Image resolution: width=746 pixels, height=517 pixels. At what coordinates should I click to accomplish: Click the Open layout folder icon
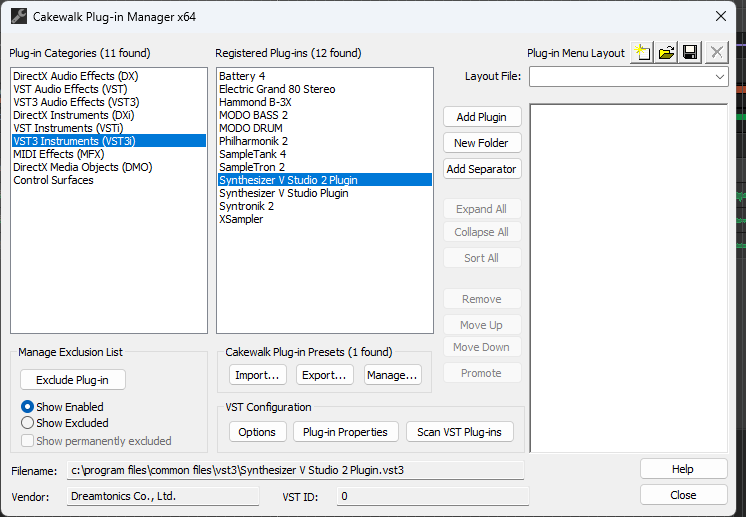(x=667, y=52)
